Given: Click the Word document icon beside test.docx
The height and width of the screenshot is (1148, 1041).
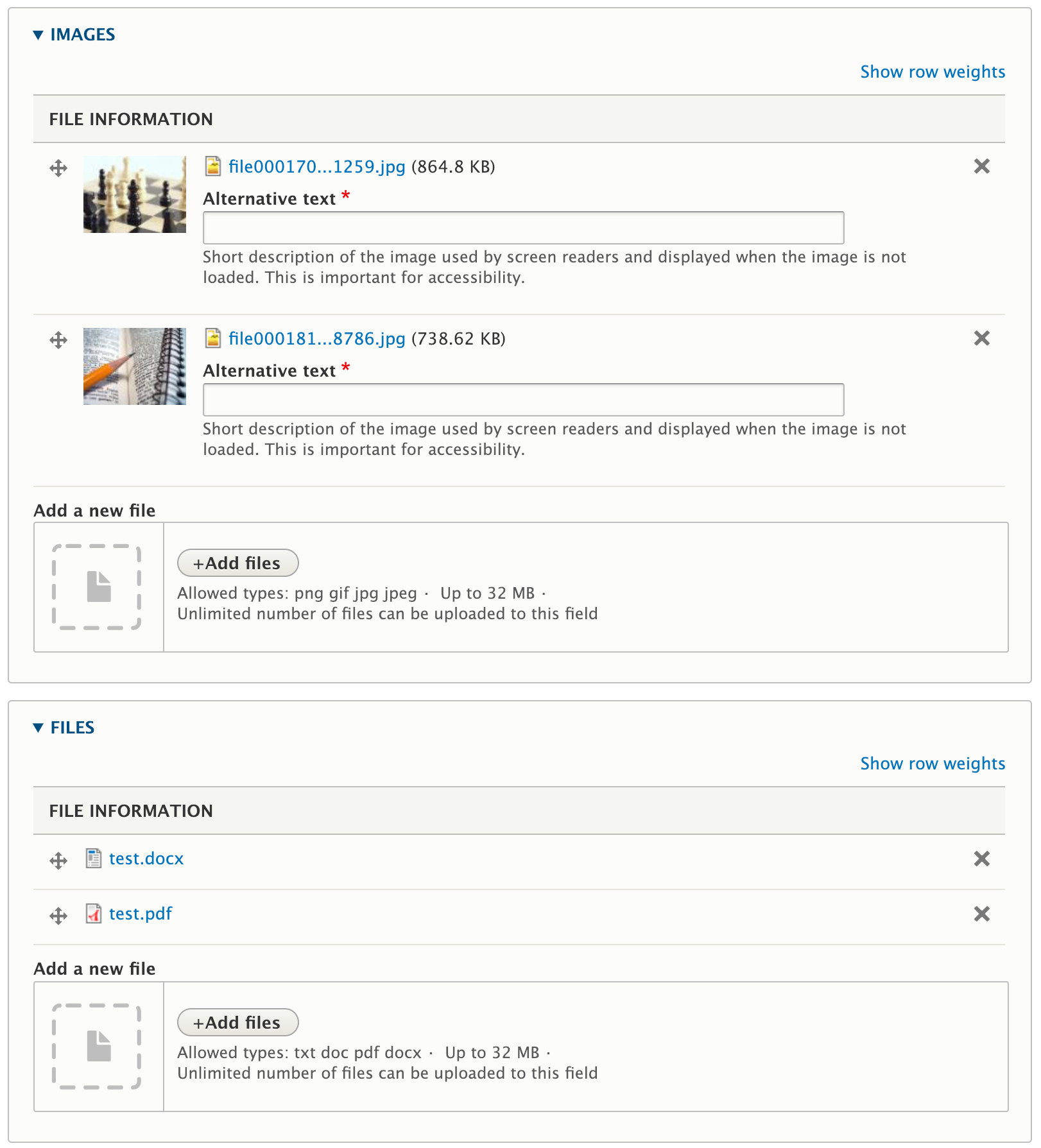Looking at the screenshot, I should pyautogui.click(x=94, y=858).
